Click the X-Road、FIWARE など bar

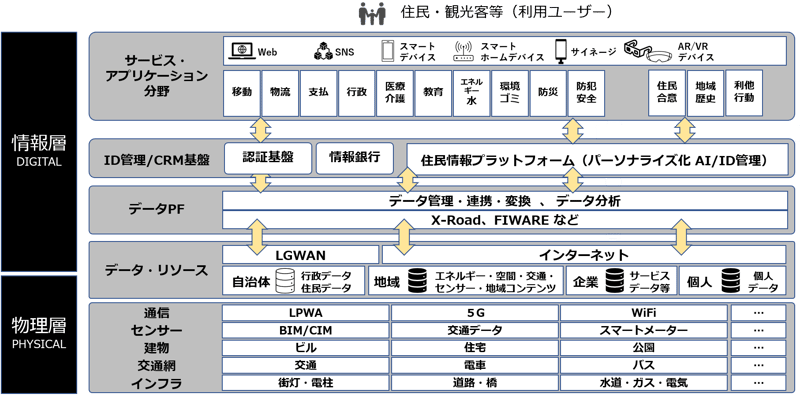click(x=505, y=220)
